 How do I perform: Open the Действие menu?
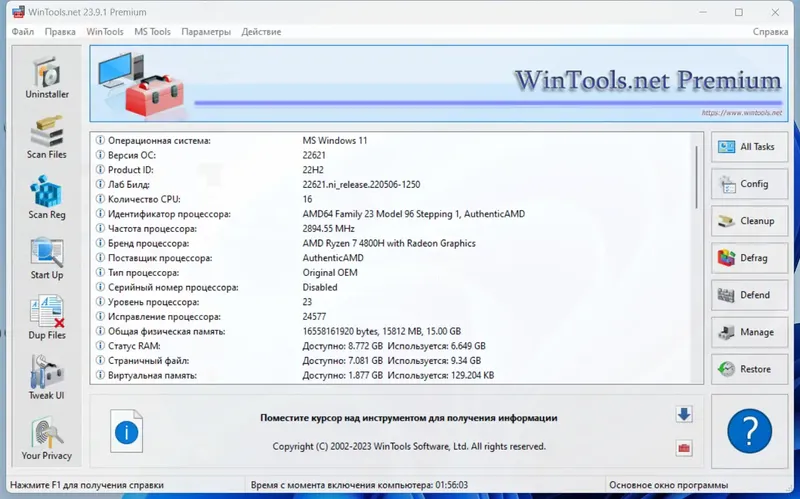pos(261,32)
